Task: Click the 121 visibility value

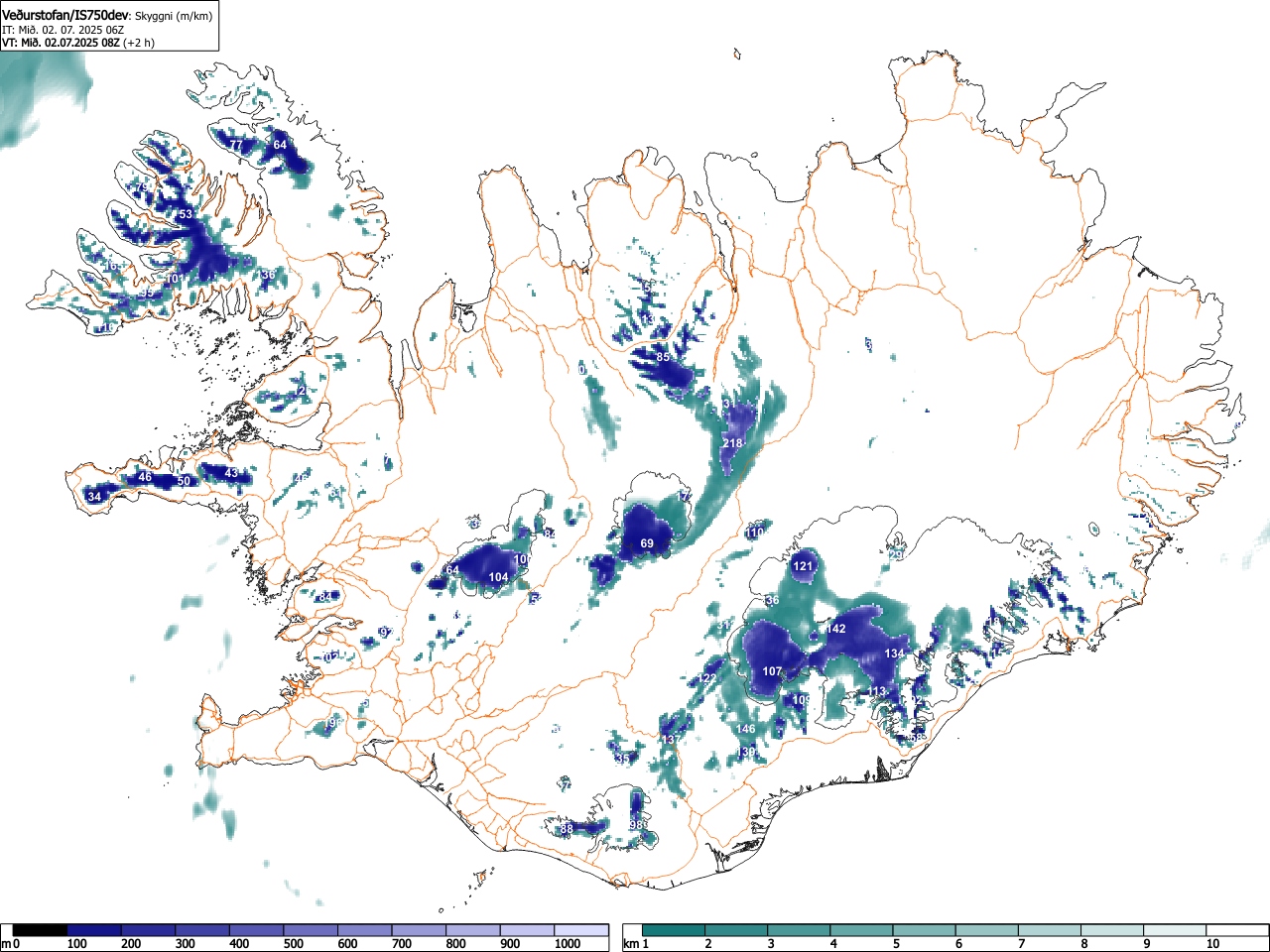Action: tap(804, 567)
